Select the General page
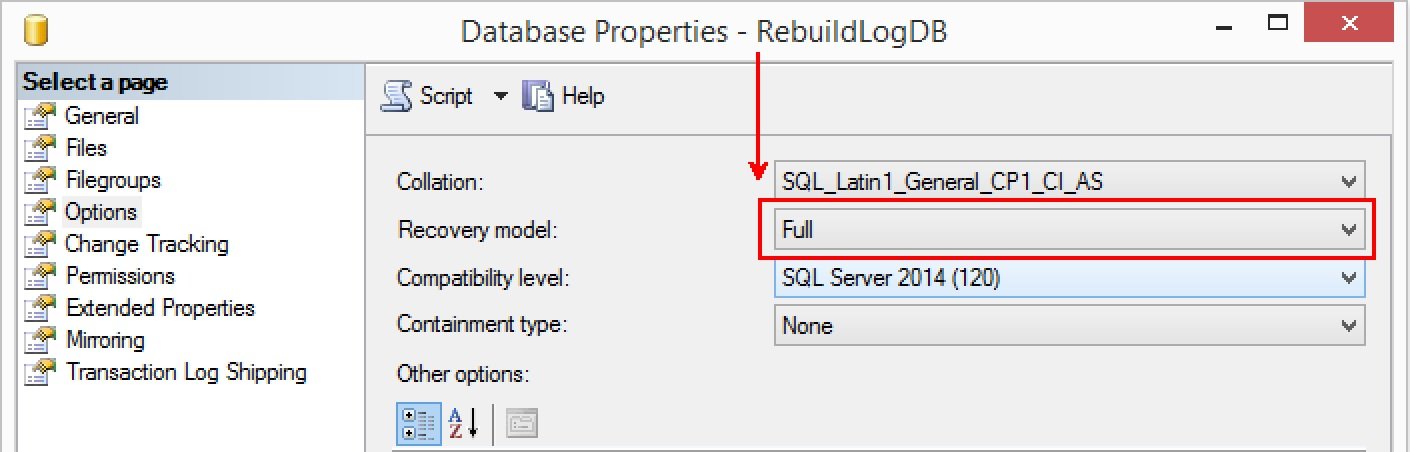This screenshot has width=1410, height=452. pos(101,116)
